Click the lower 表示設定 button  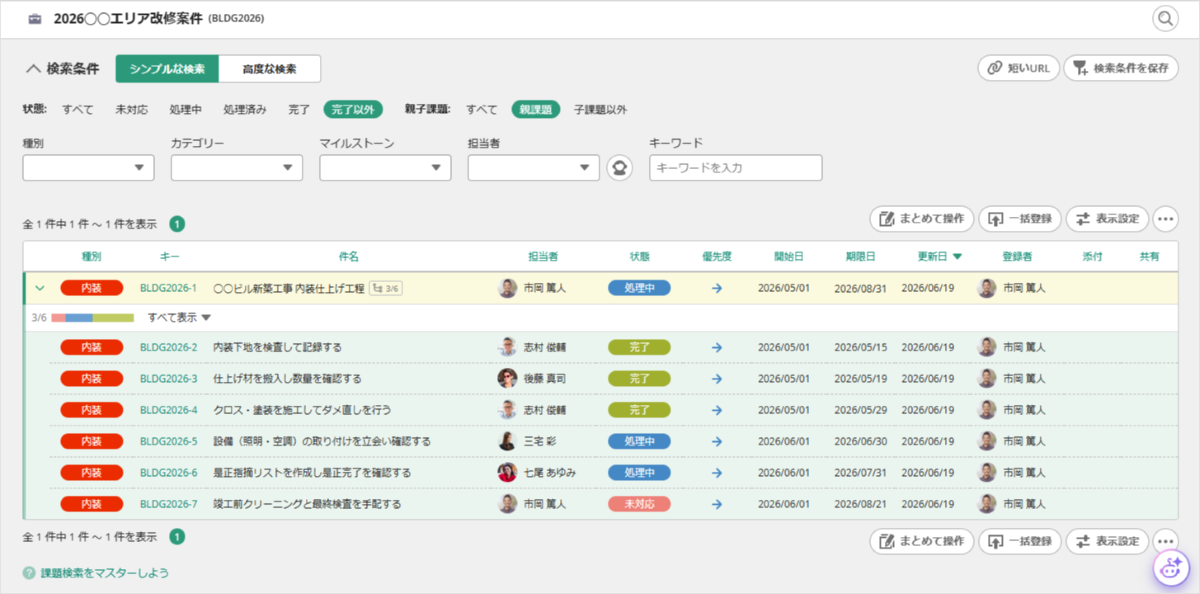(x=1107, y=541)
